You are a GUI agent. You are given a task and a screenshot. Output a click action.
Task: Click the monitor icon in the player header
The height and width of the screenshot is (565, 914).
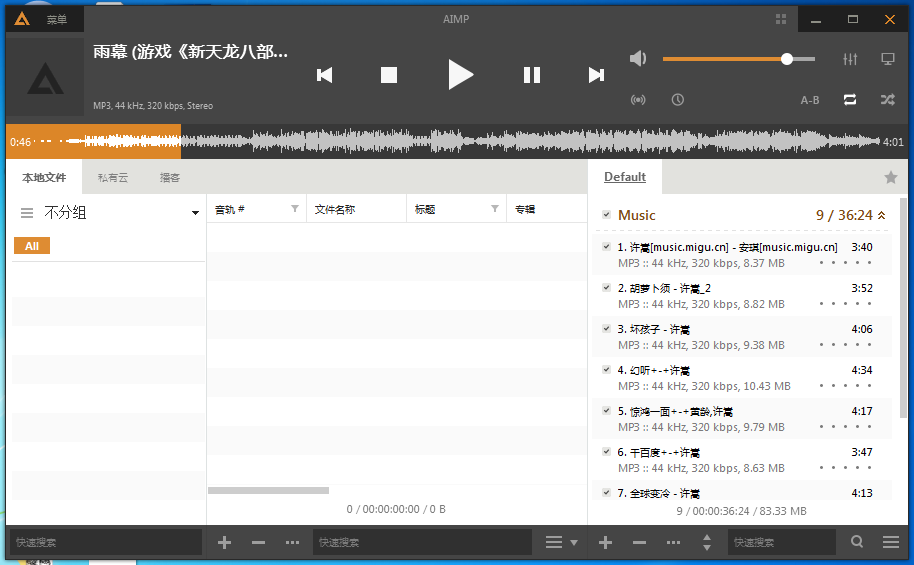(x=888, y=59)
